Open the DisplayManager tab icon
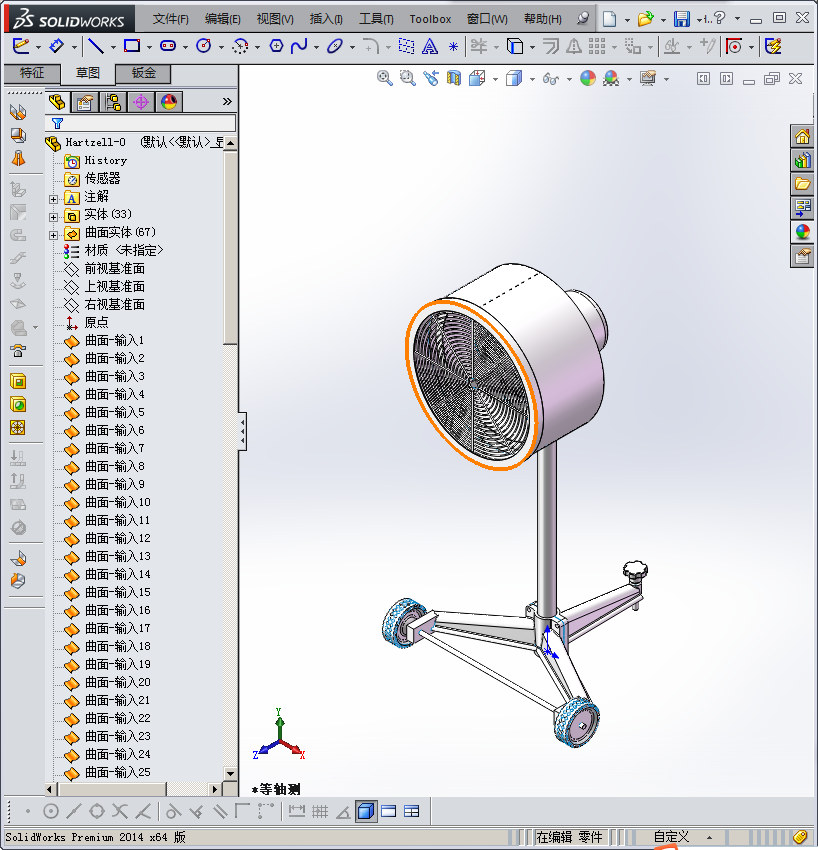This screenshot has height=850, width=818. (x=169, y=102)
